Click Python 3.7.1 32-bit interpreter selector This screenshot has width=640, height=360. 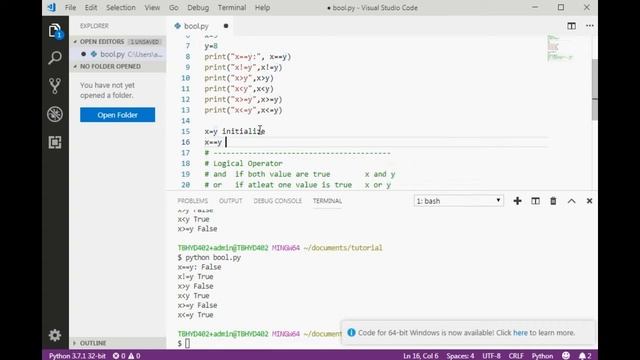pyautogui.click(x=77, y=356)
